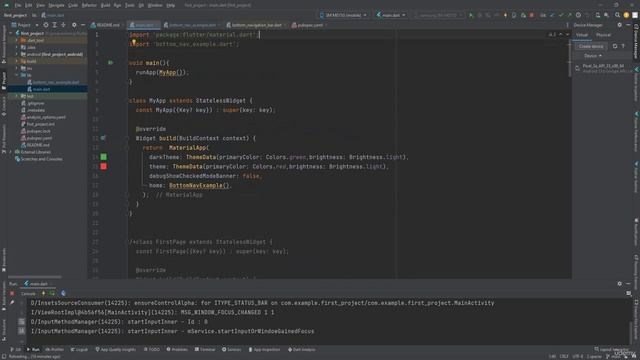
Task: Expand android folder in Project tree
Action: 17,54
